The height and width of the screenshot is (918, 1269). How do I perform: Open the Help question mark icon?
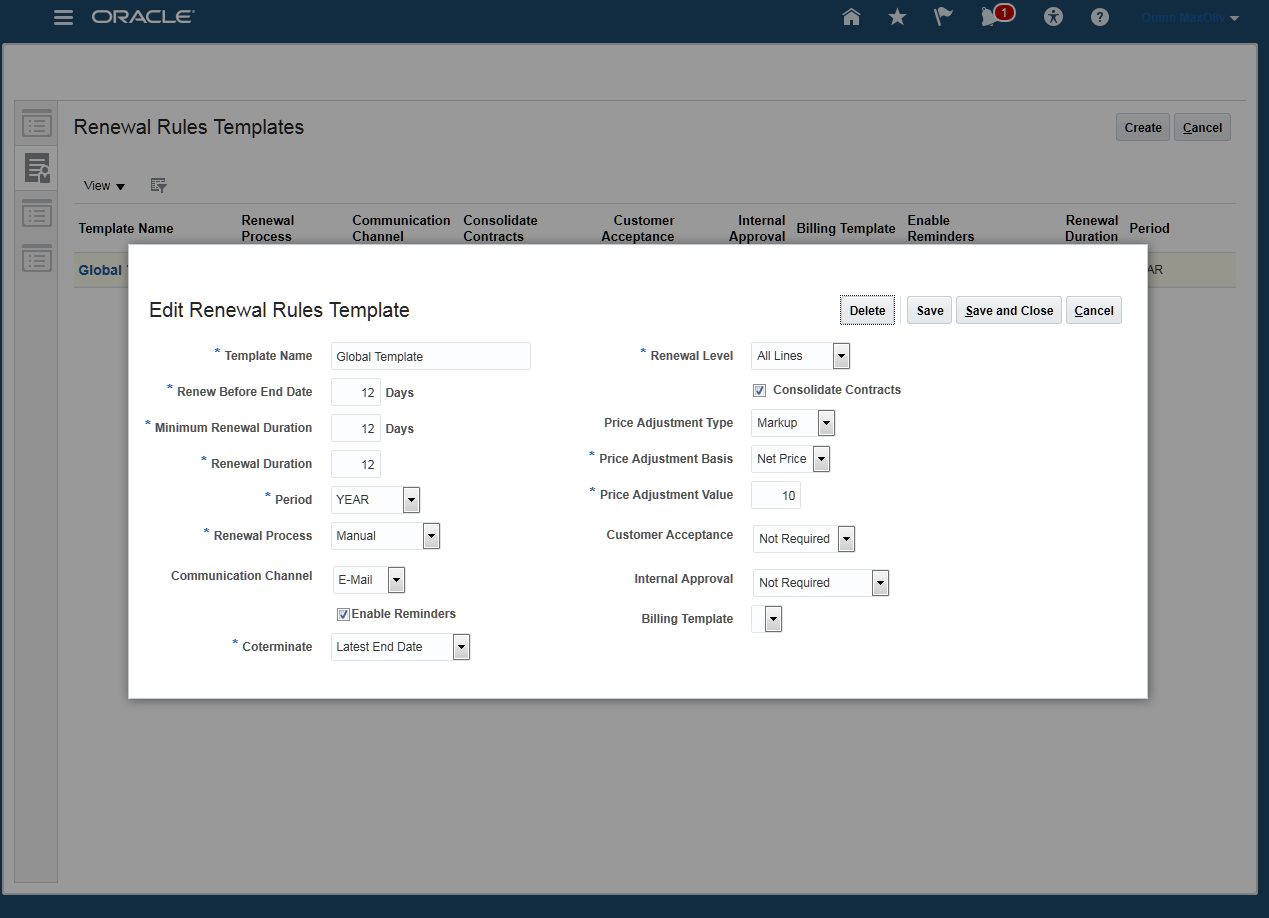pos(1100,17)
